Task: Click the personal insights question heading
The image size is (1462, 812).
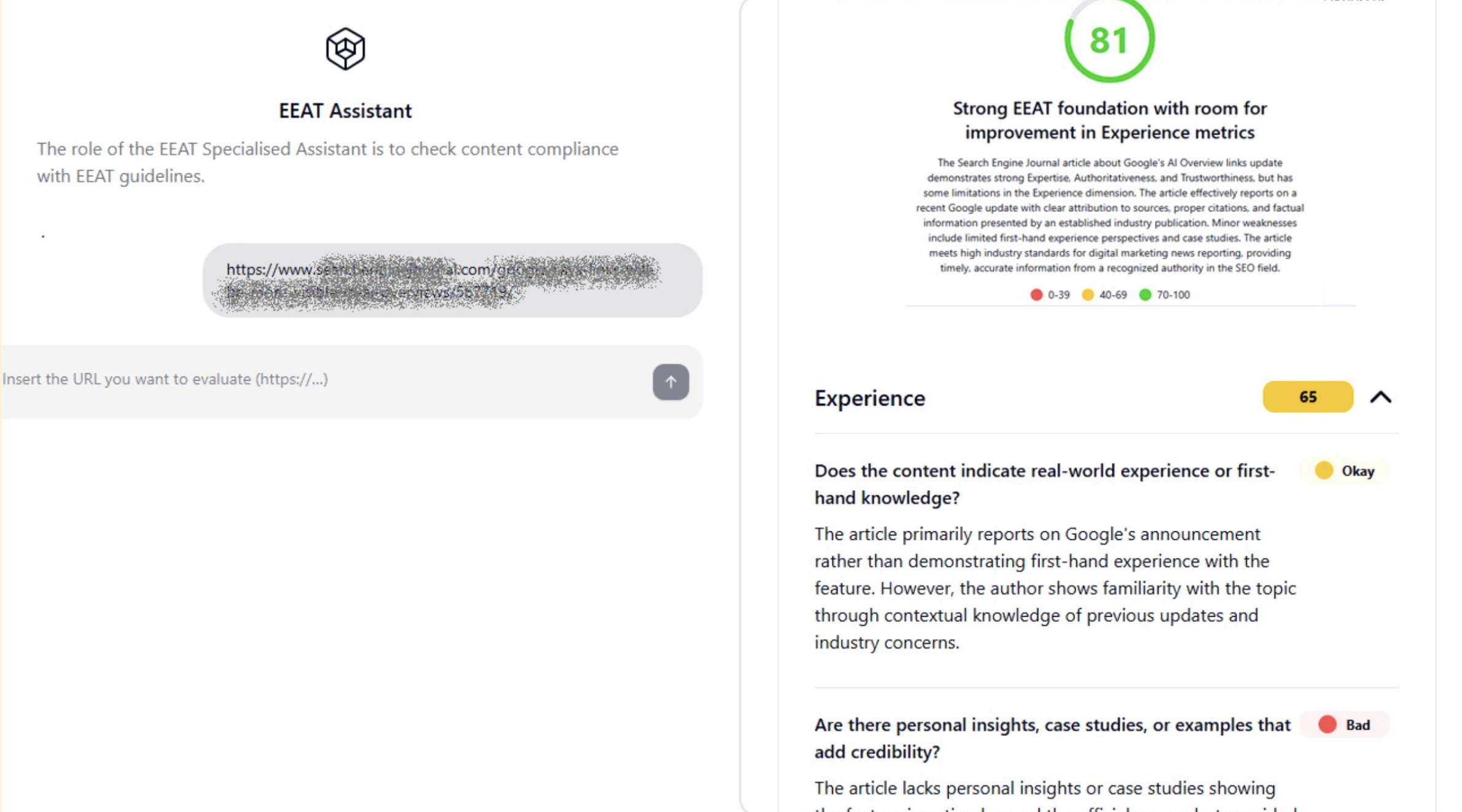Action: (x=1052, y=738)
